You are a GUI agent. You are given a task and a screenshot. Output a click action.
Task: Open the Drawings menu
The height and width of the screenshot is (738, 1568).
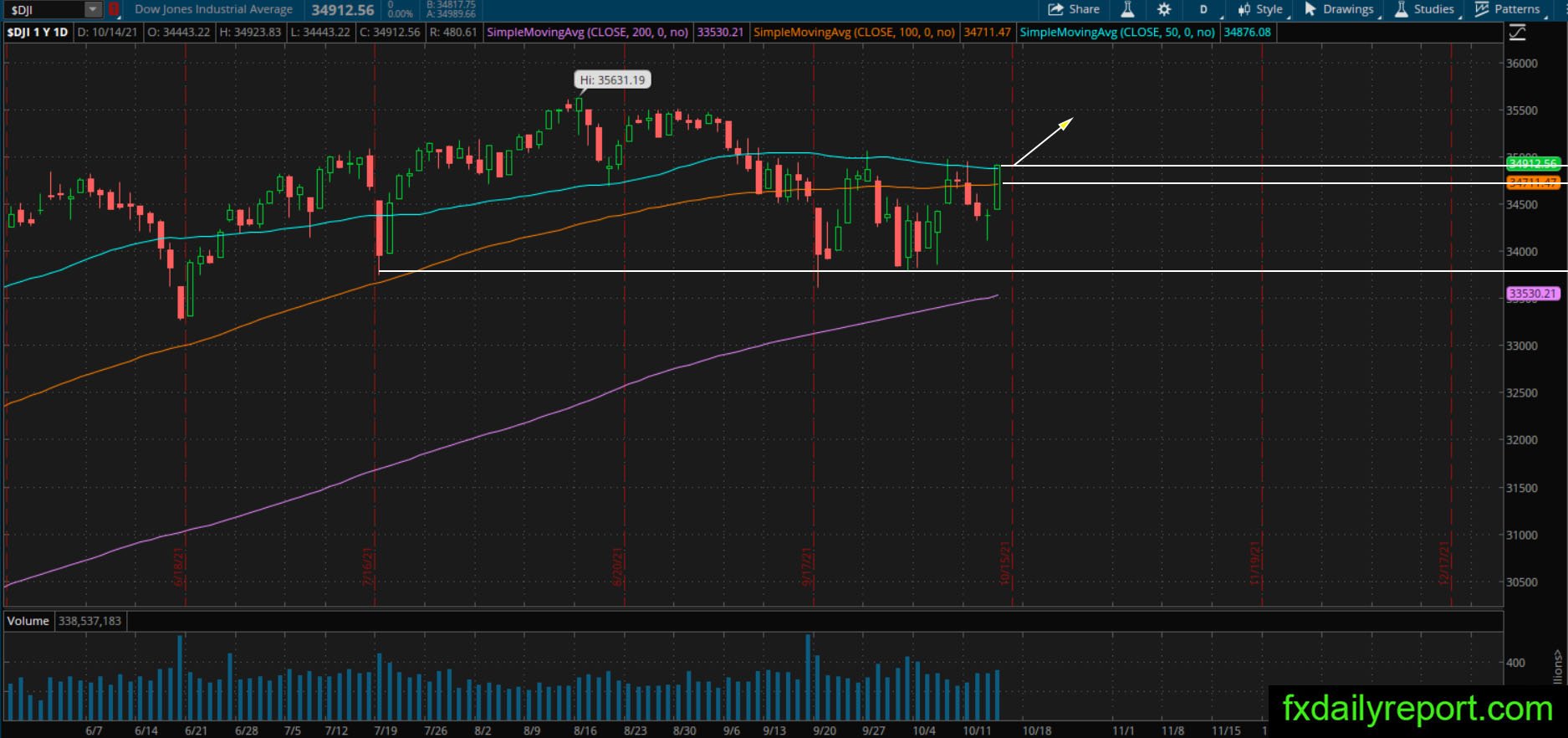1339,9
